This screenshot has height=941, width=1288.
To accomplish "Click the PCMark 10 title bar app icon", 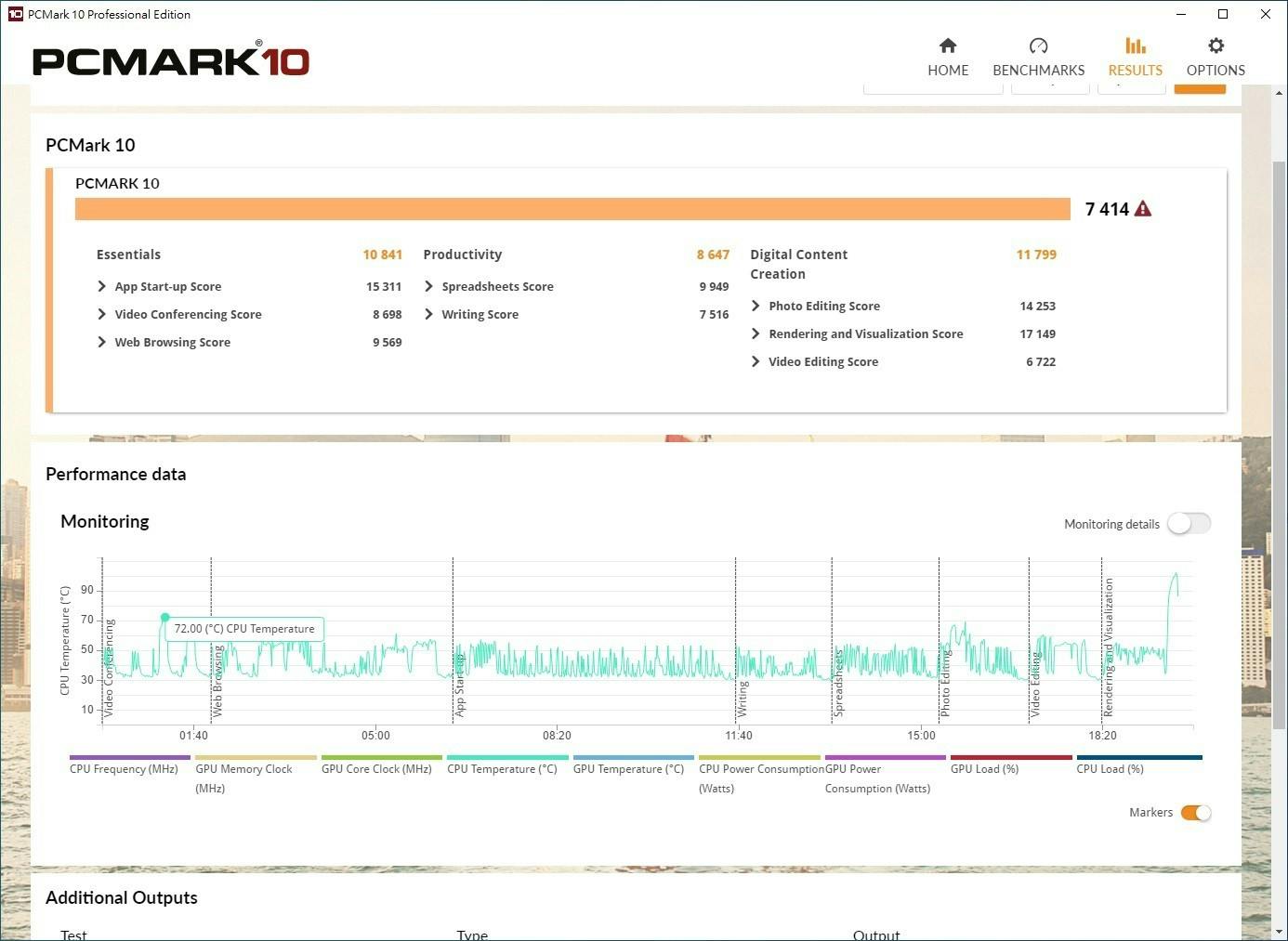I will (15, 14).
